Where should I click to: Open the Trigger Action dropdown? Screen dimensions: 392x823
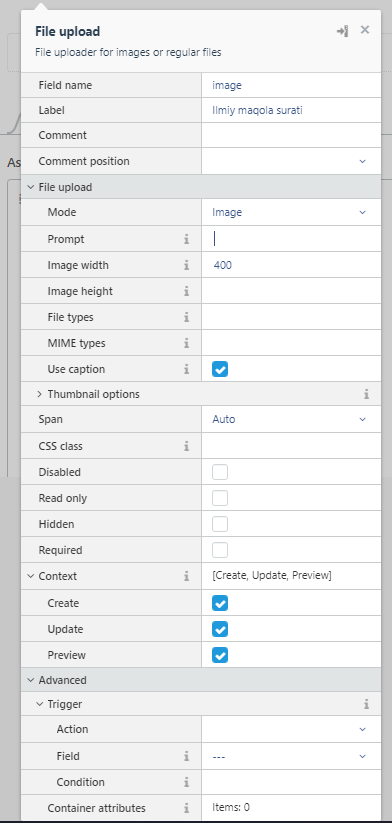click(x=291, y=730)
